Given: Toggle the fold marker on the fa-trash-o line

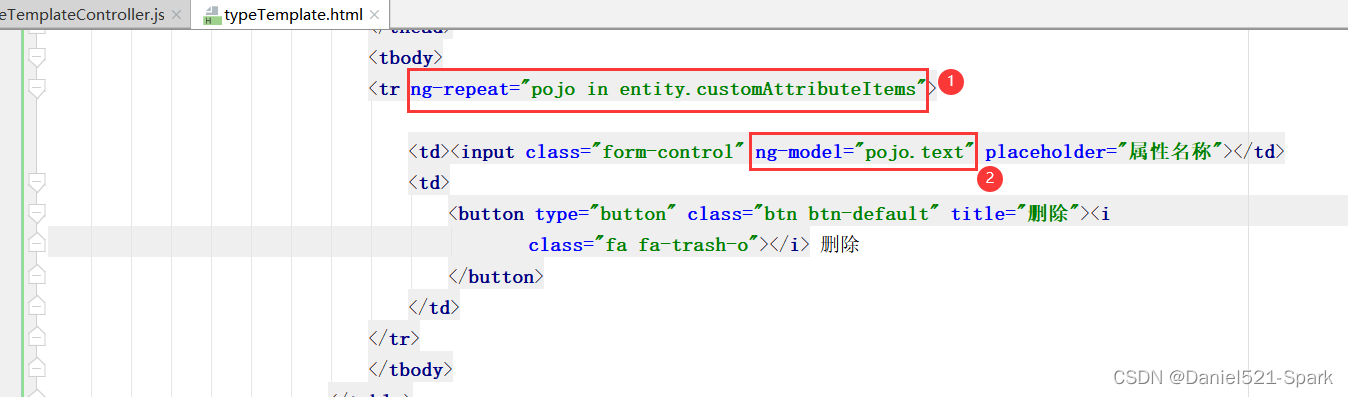Looking at the screenshot, I should 37,244.
